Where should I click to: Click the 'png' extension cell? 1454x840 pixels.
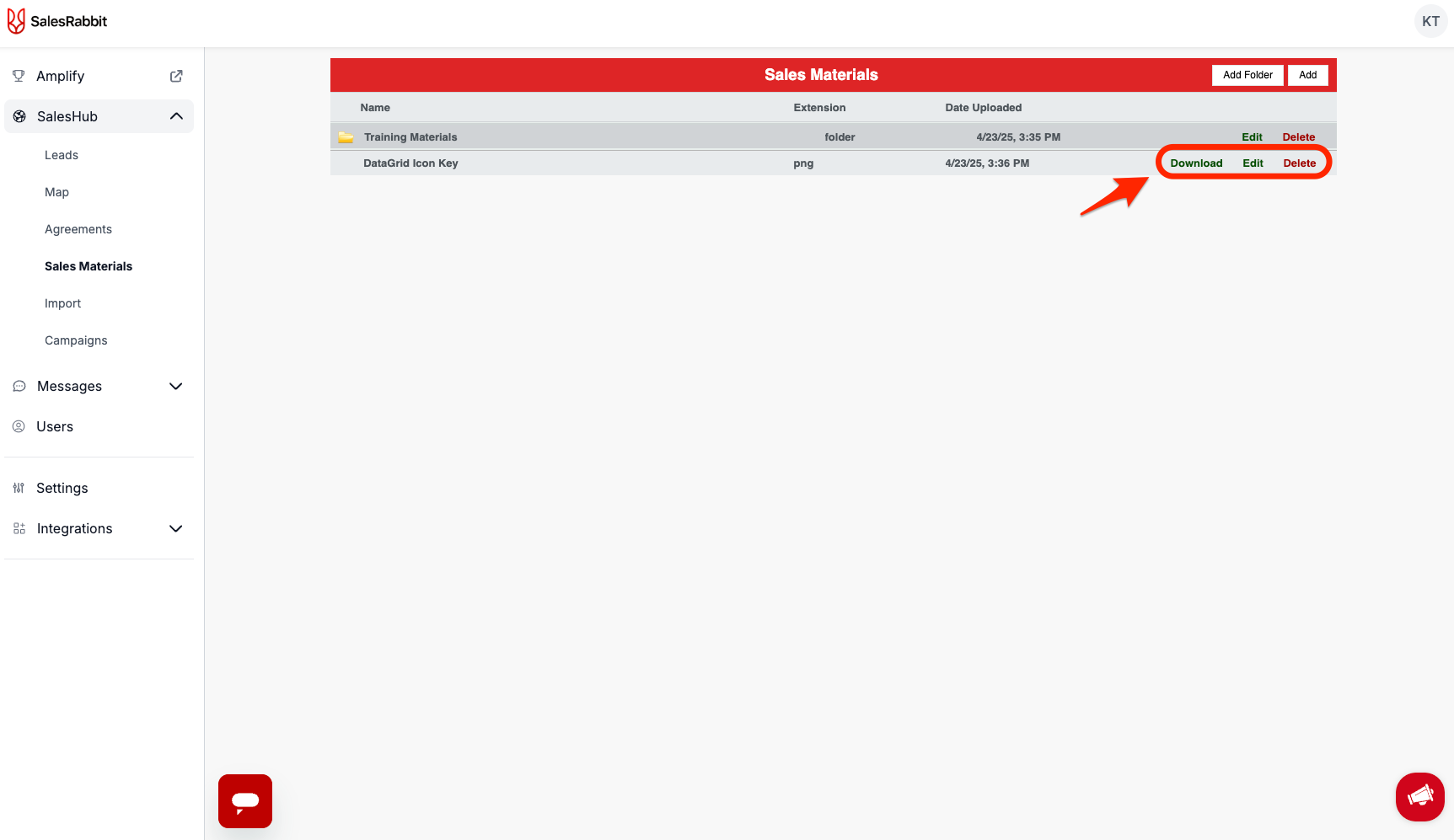tap(803, 163)
